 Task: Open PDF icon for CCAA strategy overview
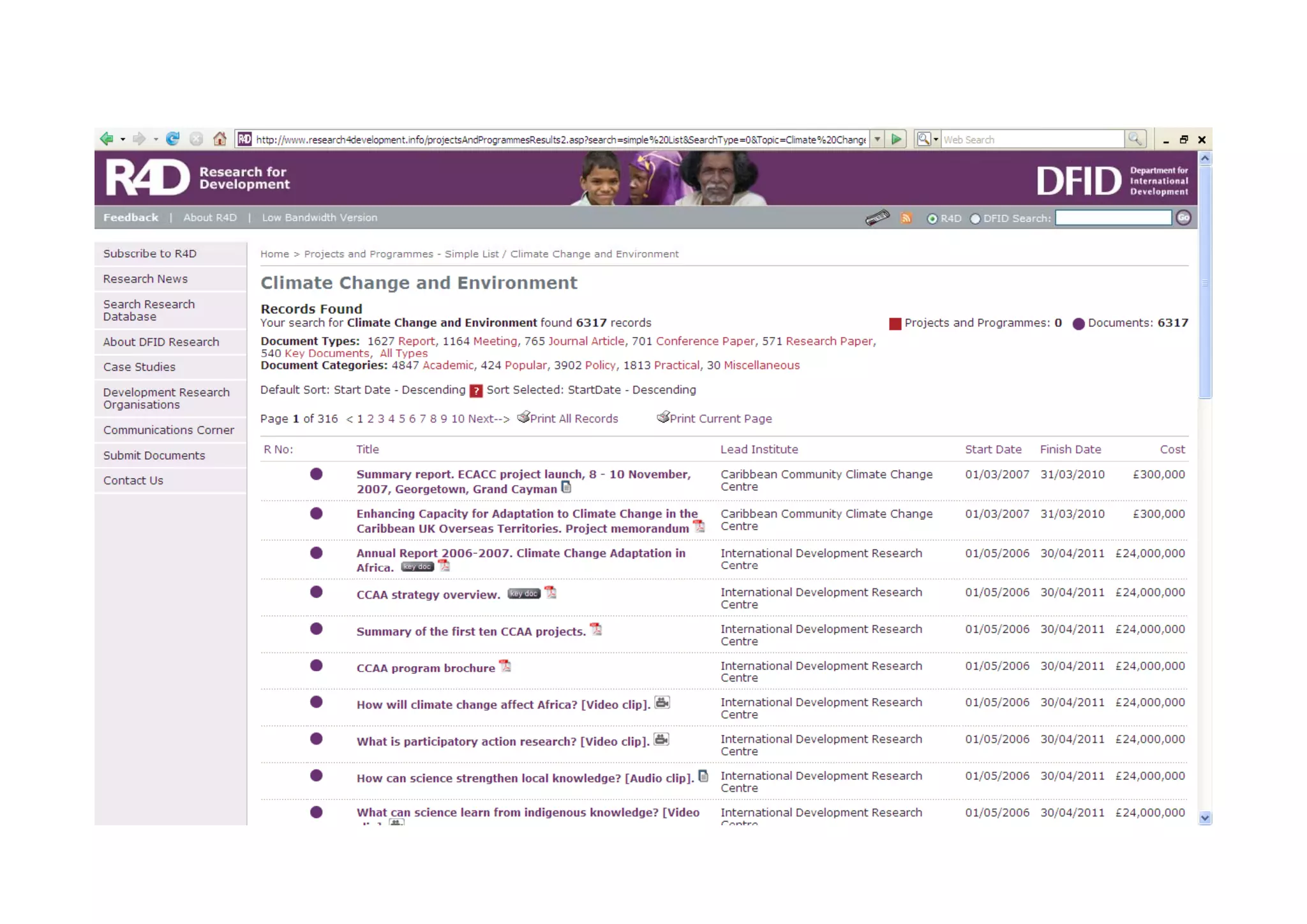coord(551,592)
